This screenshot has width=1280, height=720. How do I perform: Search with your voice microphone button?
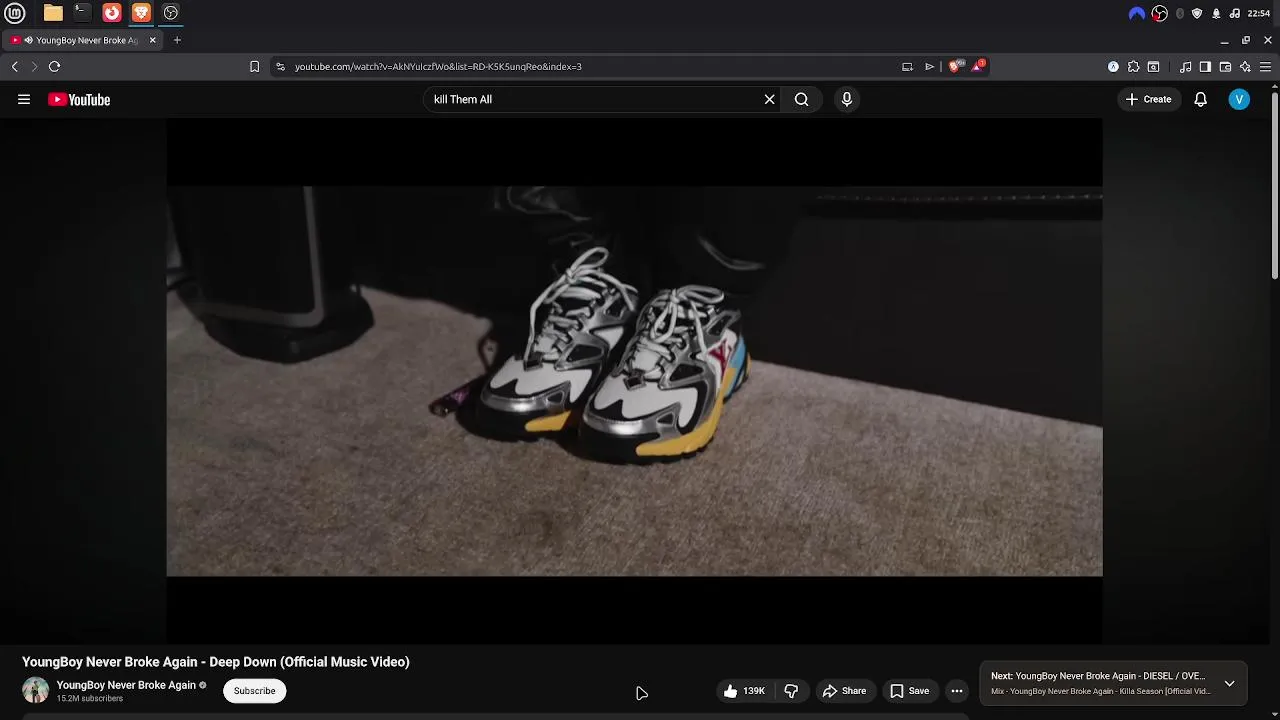(847, 99)
